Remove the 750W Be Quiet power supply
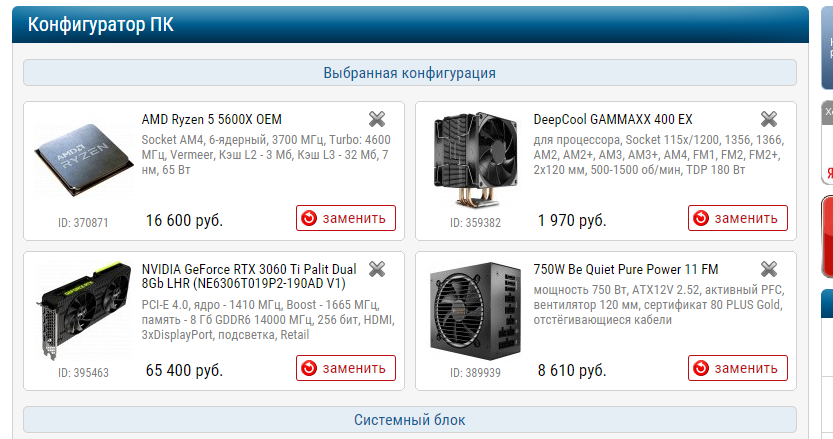This screenshot has height=439, width=833. click(x=769, y=269)
